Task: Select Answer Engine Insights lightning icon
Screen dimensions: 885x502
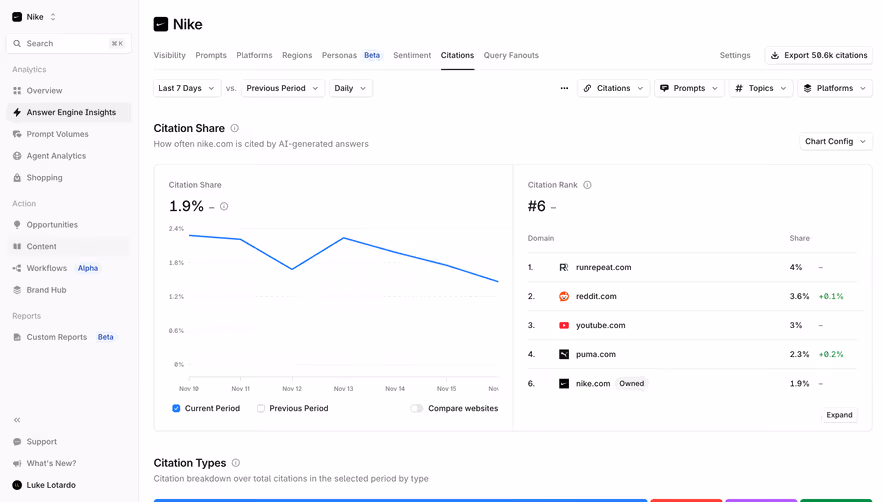Action: (17, 112)
